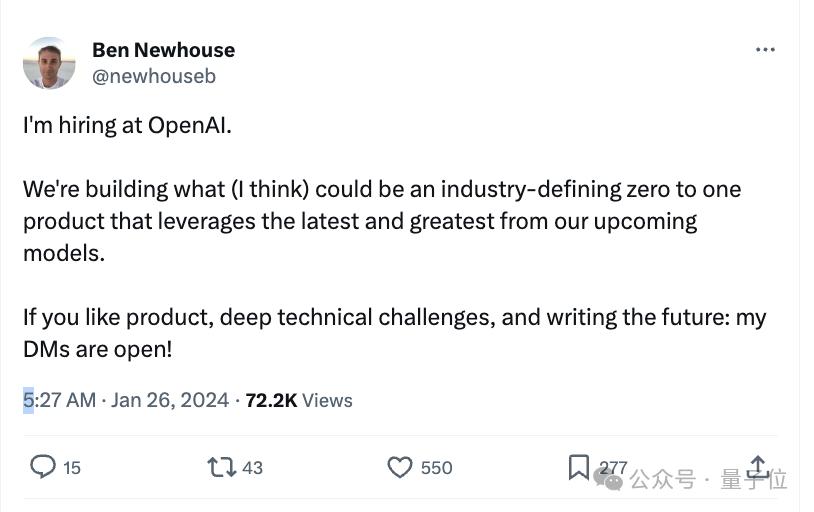Click the share upload icon

[x=758, y=467]
